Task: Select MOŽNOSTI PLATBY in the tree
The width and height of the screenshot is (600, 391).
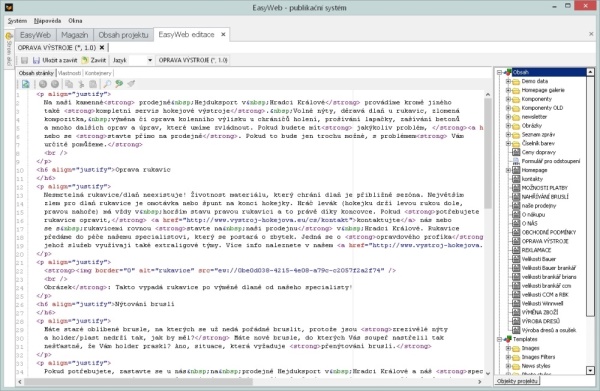Action: pos(545,188)
